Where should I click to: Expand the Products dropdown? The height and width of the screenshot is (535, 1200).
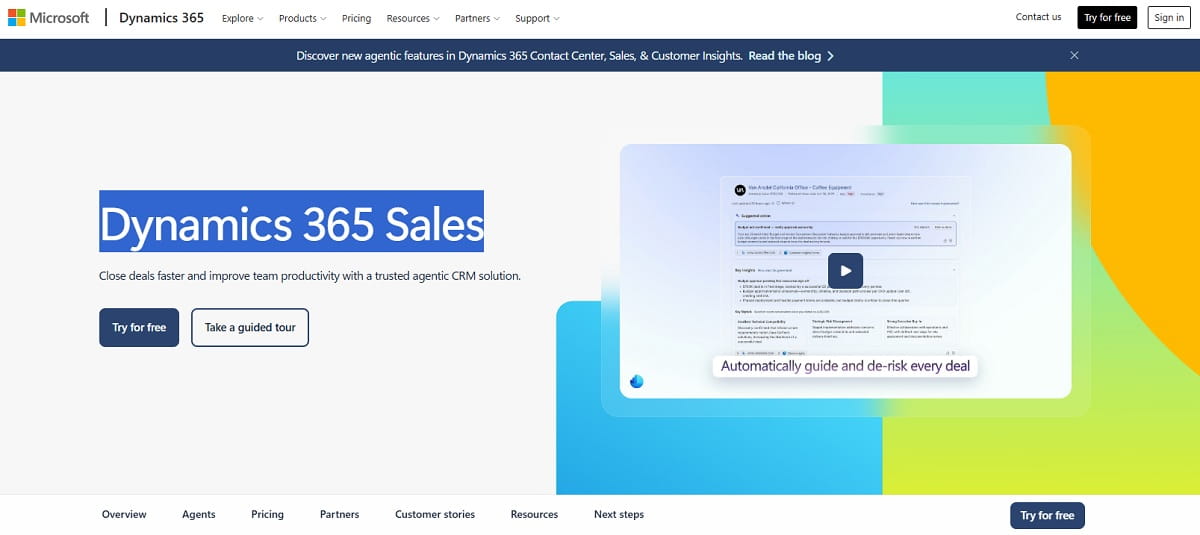[x=303, y=18]
